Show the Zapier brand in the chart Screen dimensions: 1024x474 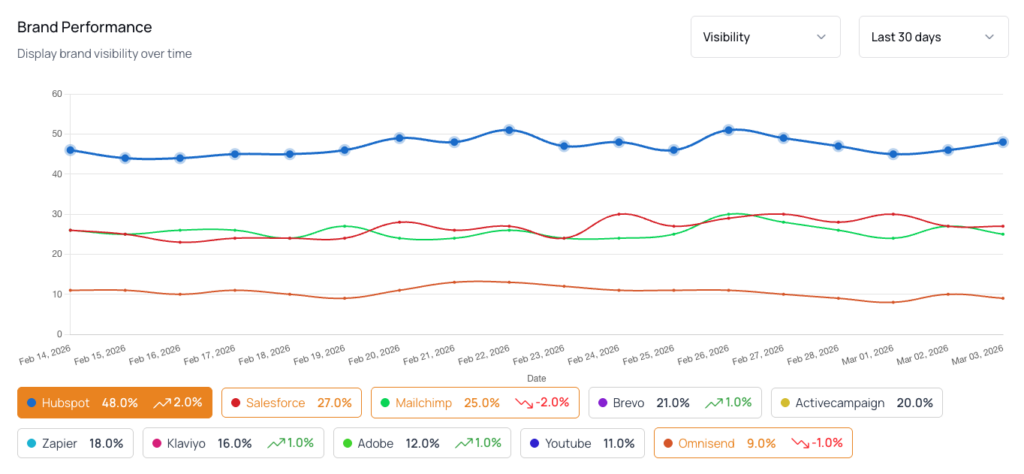(x=70, y=443)
